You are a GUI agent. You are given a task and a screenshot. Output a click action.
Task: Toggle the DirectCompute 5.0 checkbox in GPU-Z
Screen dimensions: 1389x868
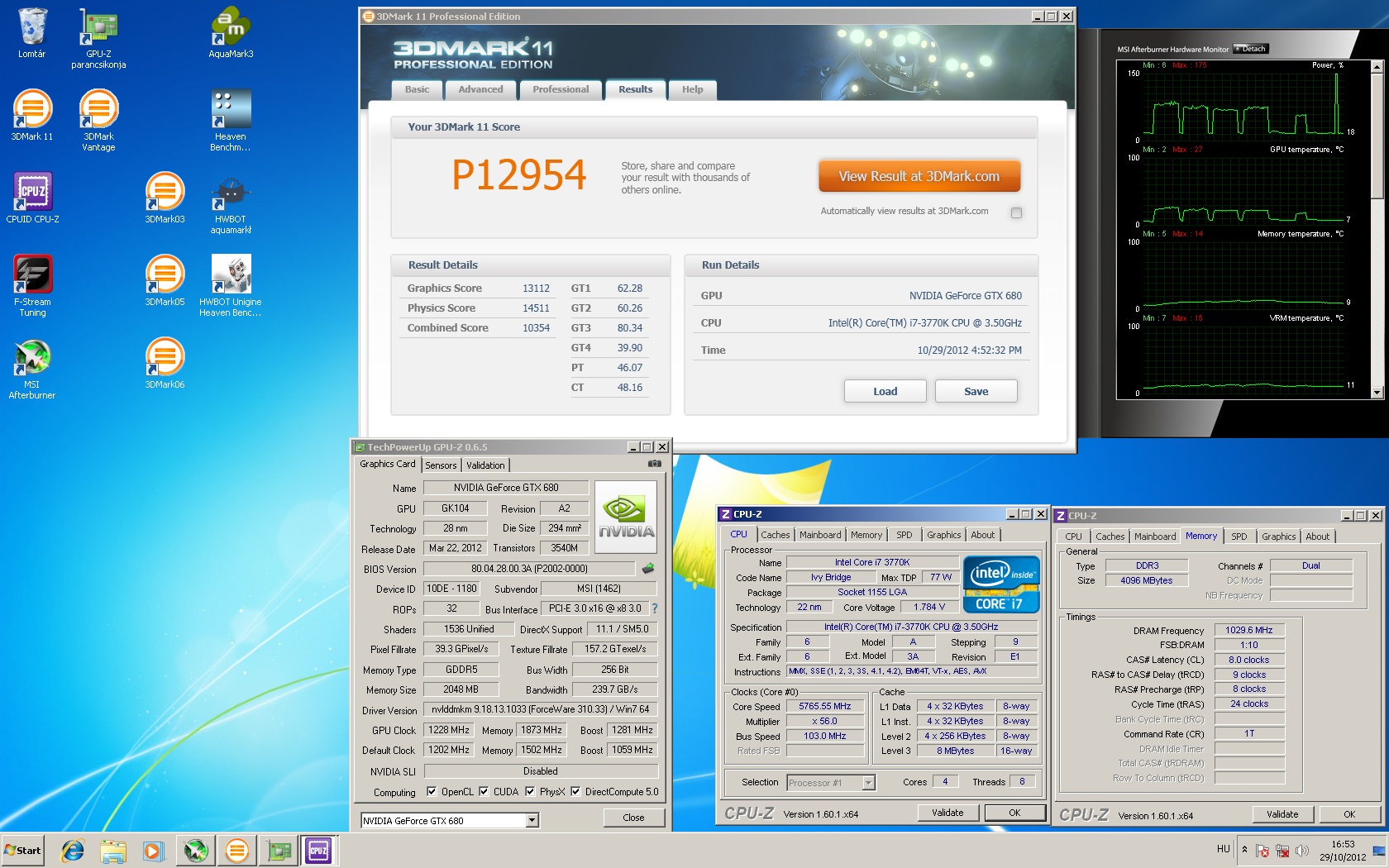click(575, 791)
